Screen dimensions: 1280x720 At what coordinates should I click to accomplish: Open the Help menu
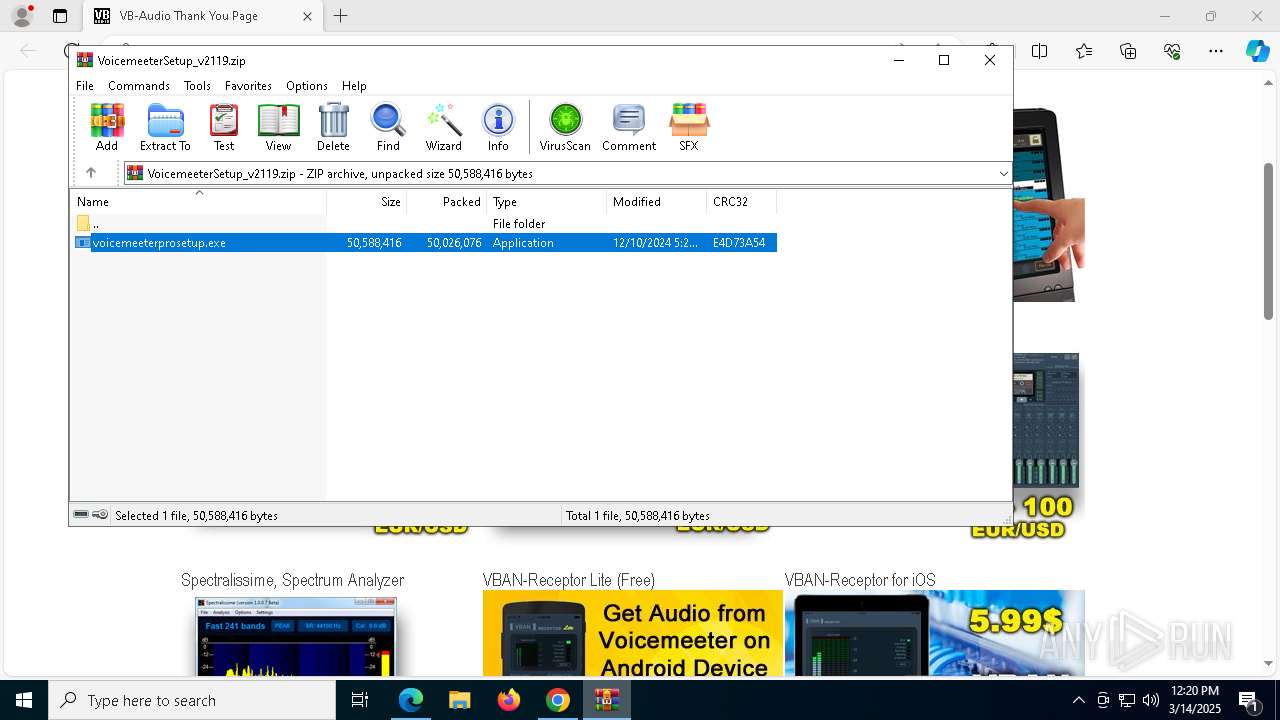pyautogui.click(x=354, y=86)
